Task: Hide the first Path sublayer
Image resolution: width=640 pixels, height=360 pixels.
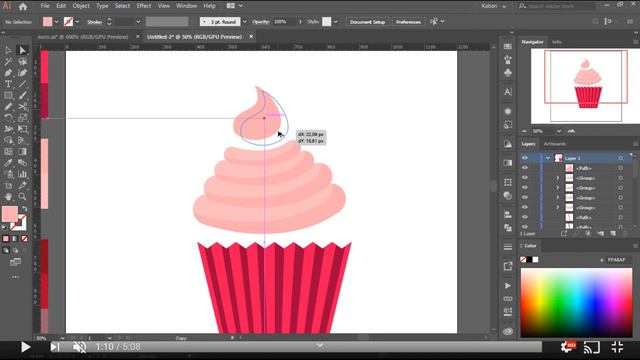Action: point(525,168)
